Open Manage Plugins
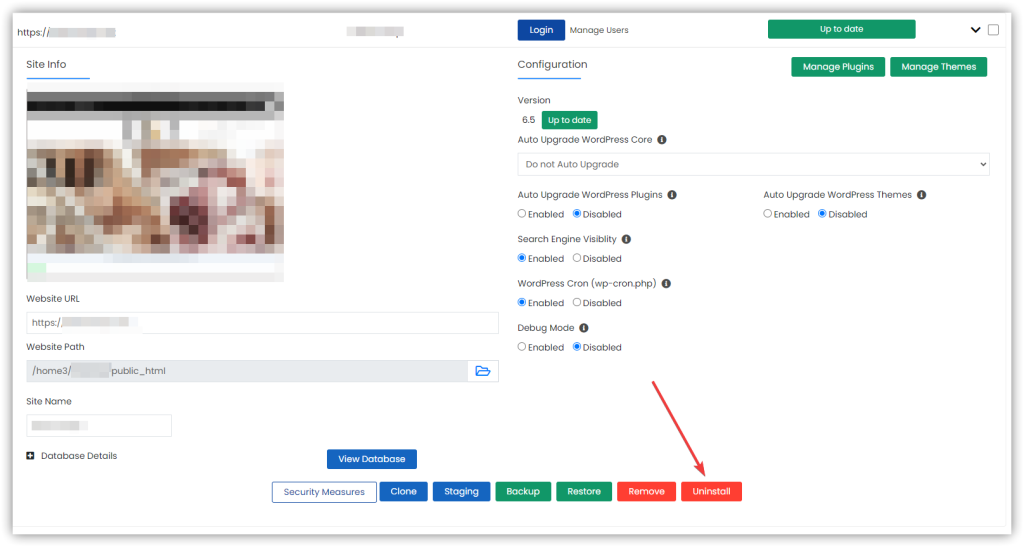This screenshot has width=1024, height=547. (838, 67)
